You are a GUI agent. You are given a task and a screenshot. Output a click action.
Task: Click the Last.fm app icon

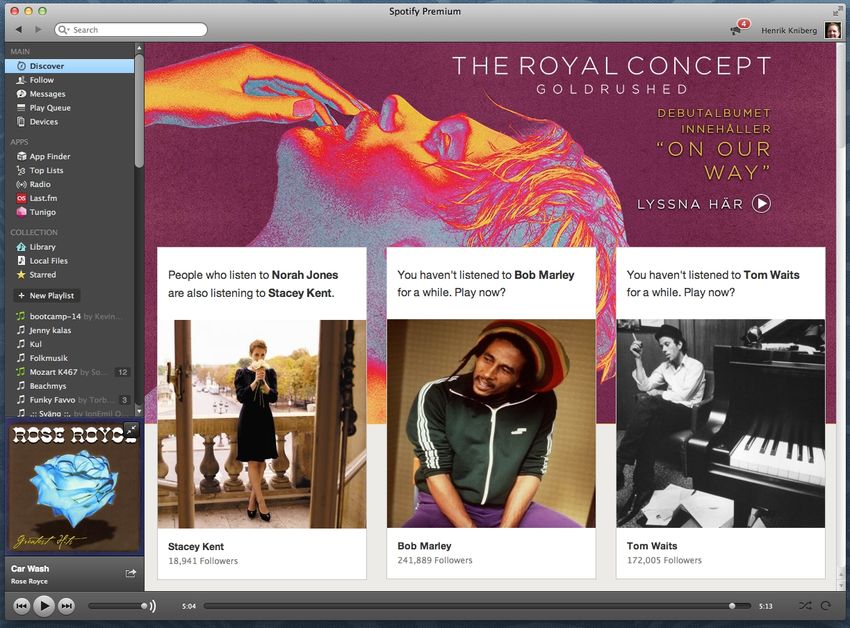click(21, 198)
